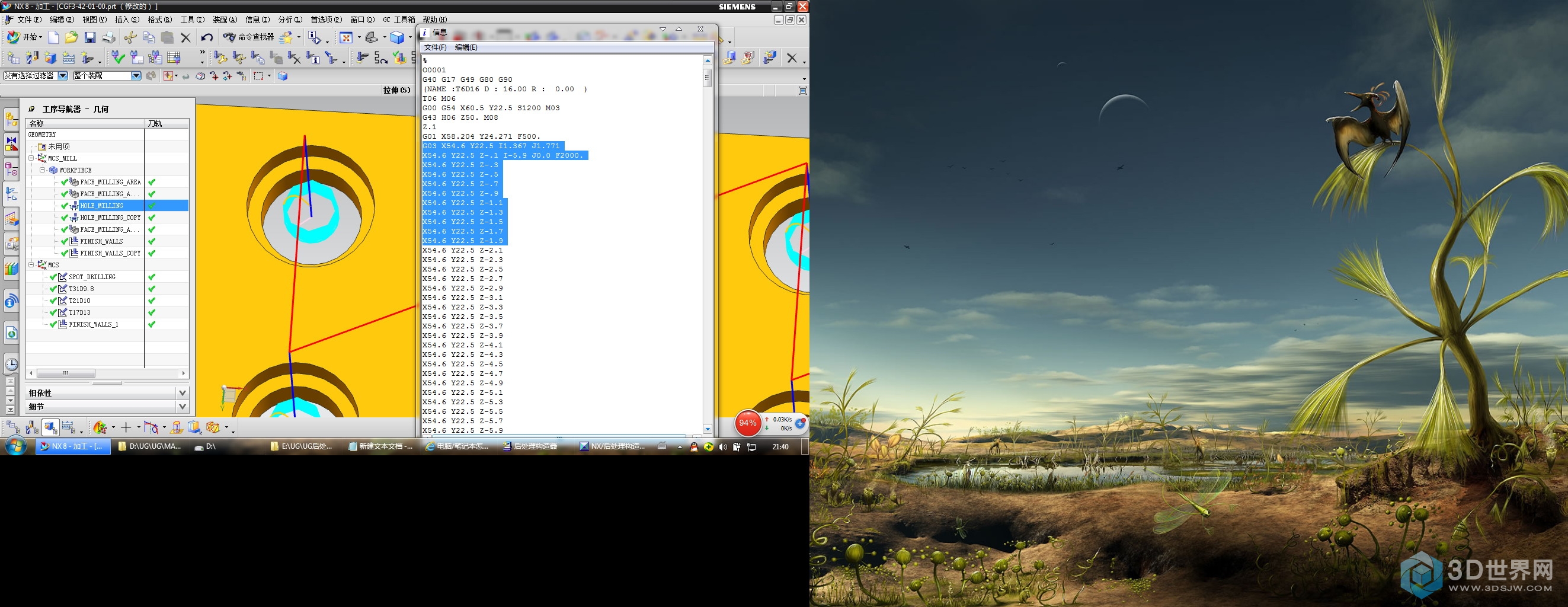Viewport: 1568px width, 607px height.
Task: Click the Delete Object icon with X
Action: click(x=295, y=58)
